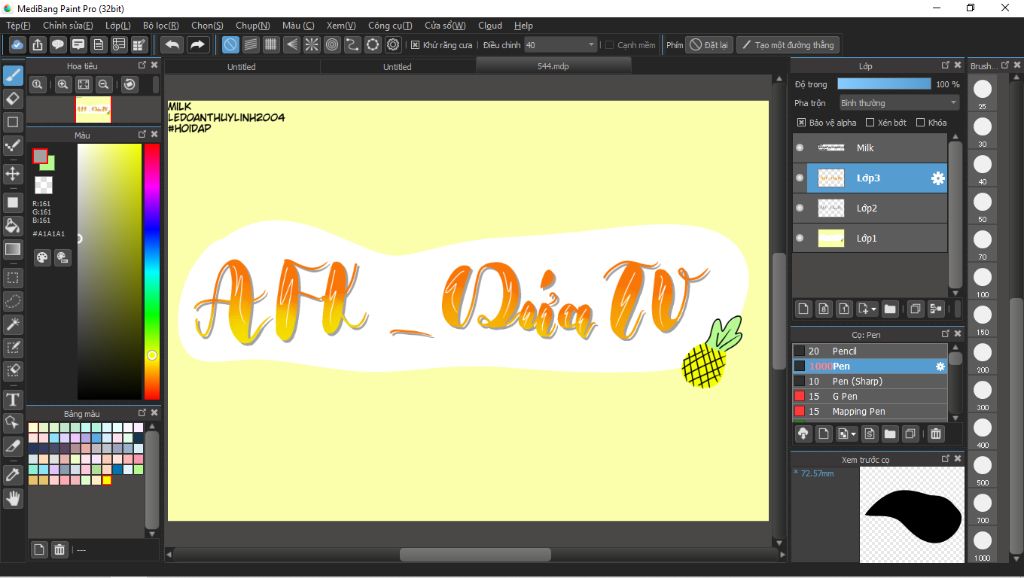Open the Điều chỉnh value dropdown
Viewport: 1024px width, 578px height.
click(x=591, y=45)
